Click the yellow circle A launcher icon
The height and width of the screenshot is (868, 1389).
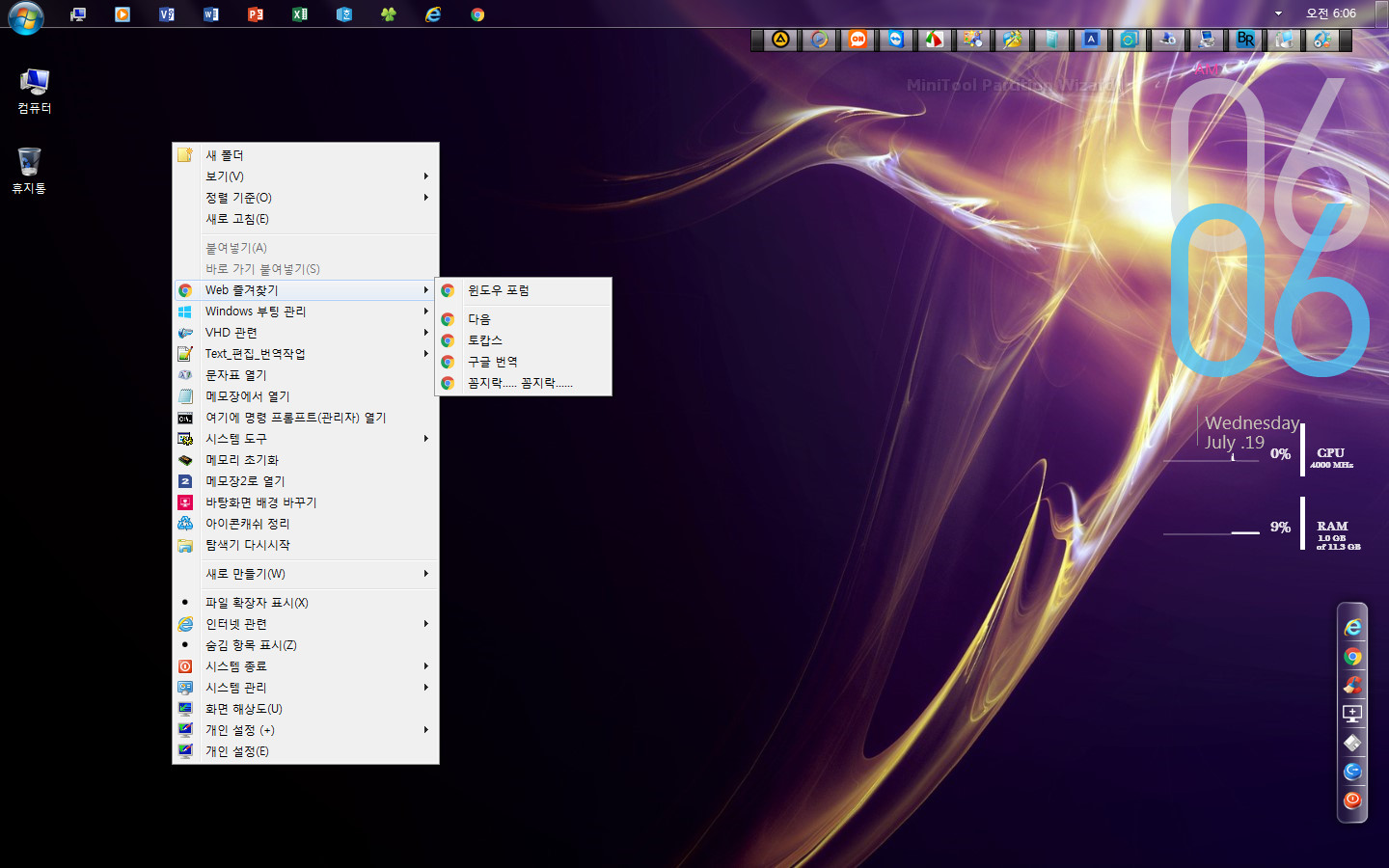(780, 40)
